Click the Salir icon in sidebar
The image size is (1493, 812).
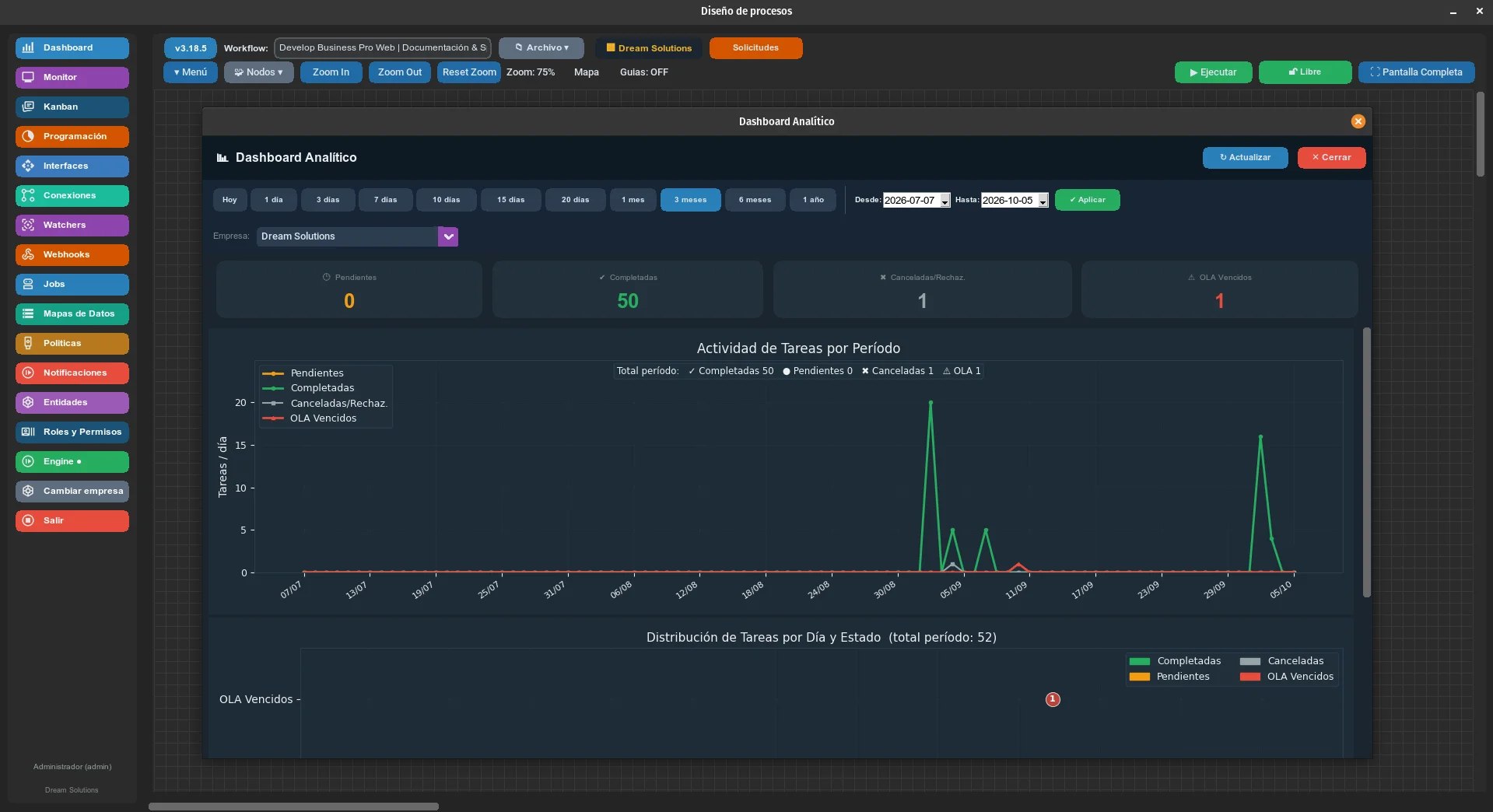tap(28, 520)
